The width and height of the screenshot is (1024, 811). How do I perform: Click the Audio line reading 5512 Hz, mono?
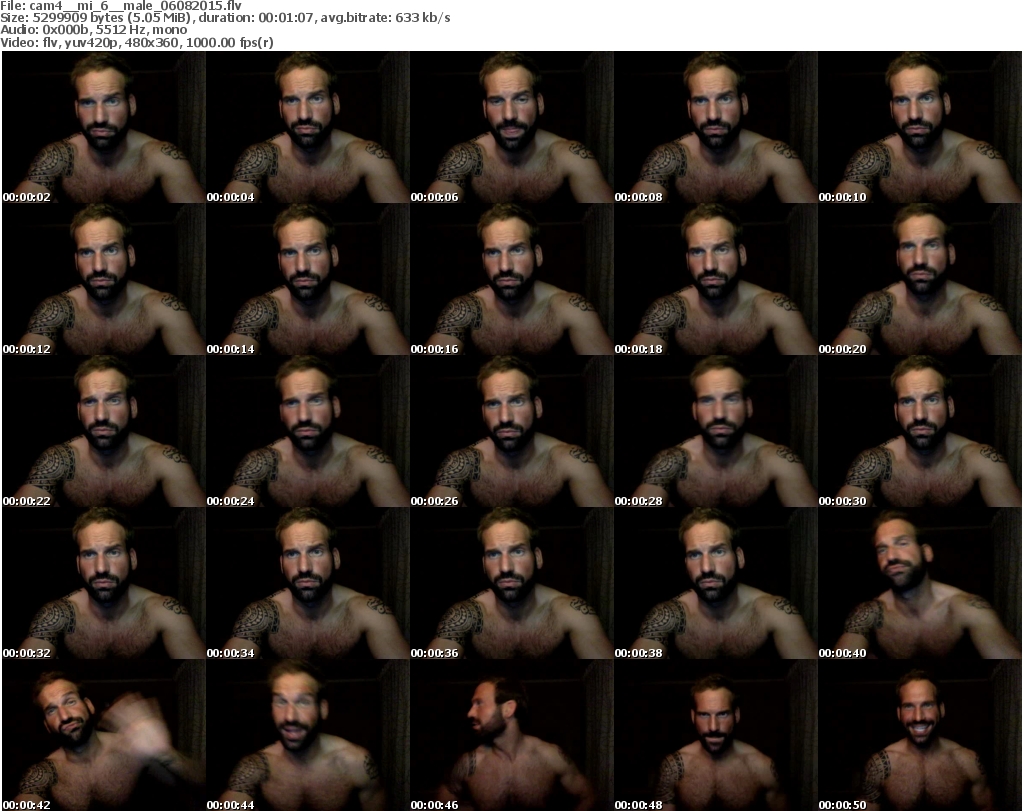pos(94,30)
